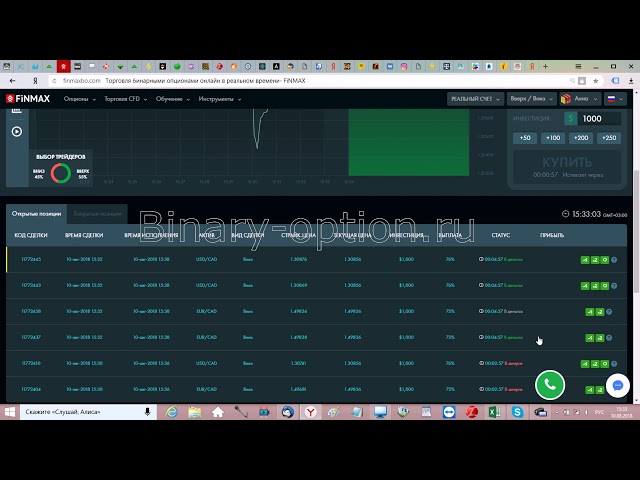This screenshot has height=480, width=640.
Task: Click the Alice microphone icon in taskbar
Action: (148, 411)
